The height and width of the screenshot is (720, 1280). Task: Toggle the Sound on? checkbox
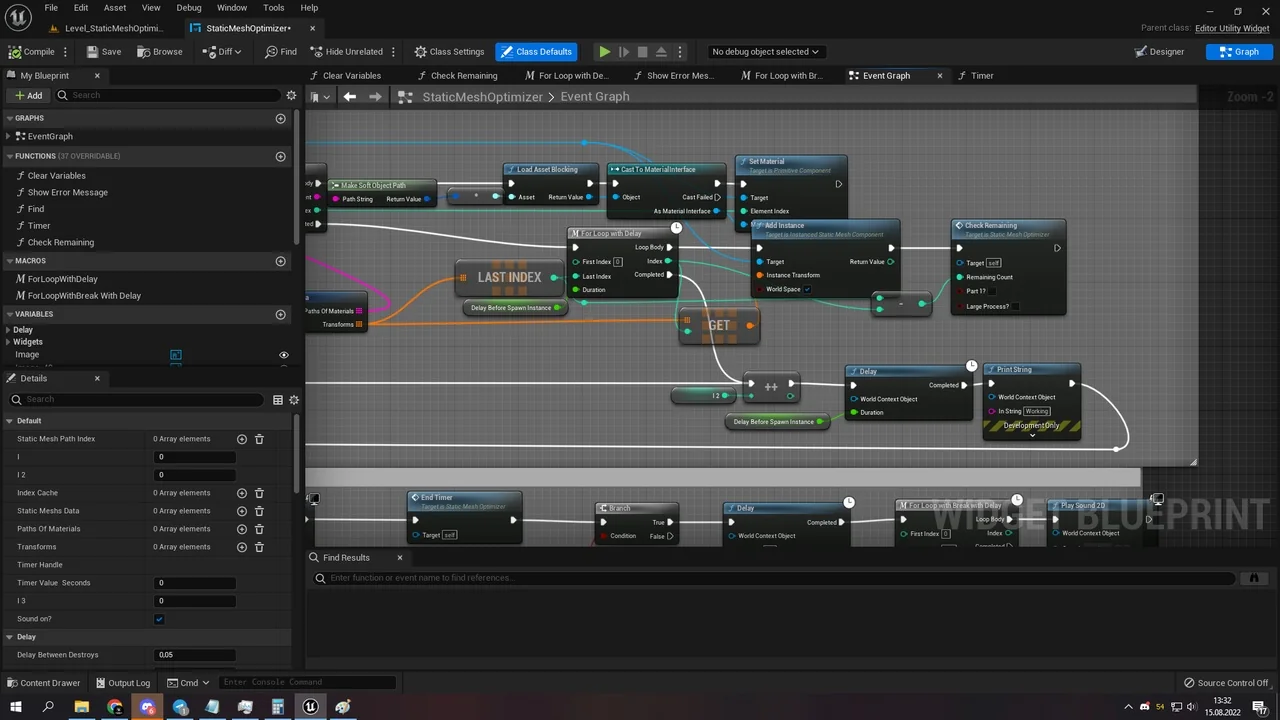point(159,618)
